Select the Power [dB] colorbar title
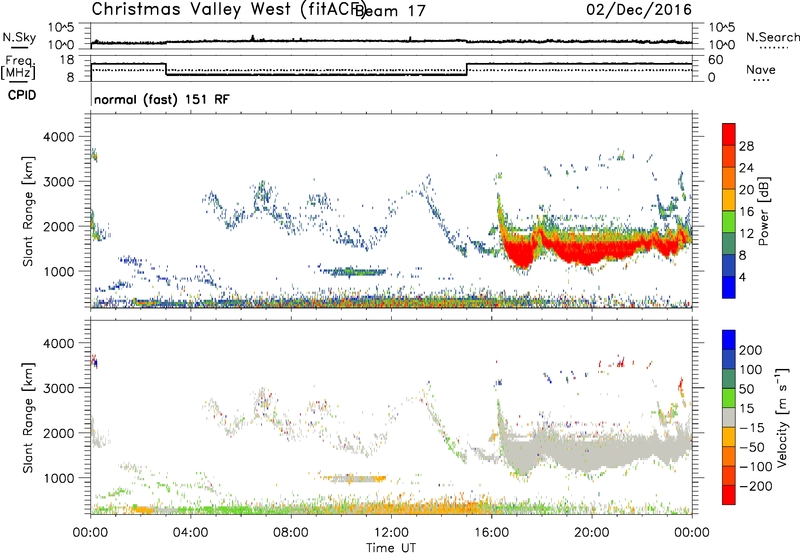This screenshot has height=554, width=800. 763,211
